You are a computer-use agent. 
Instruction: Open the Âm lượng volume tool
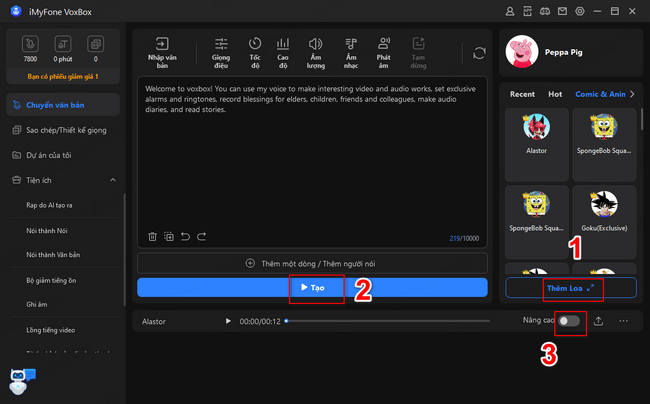[x=315, y=53]
